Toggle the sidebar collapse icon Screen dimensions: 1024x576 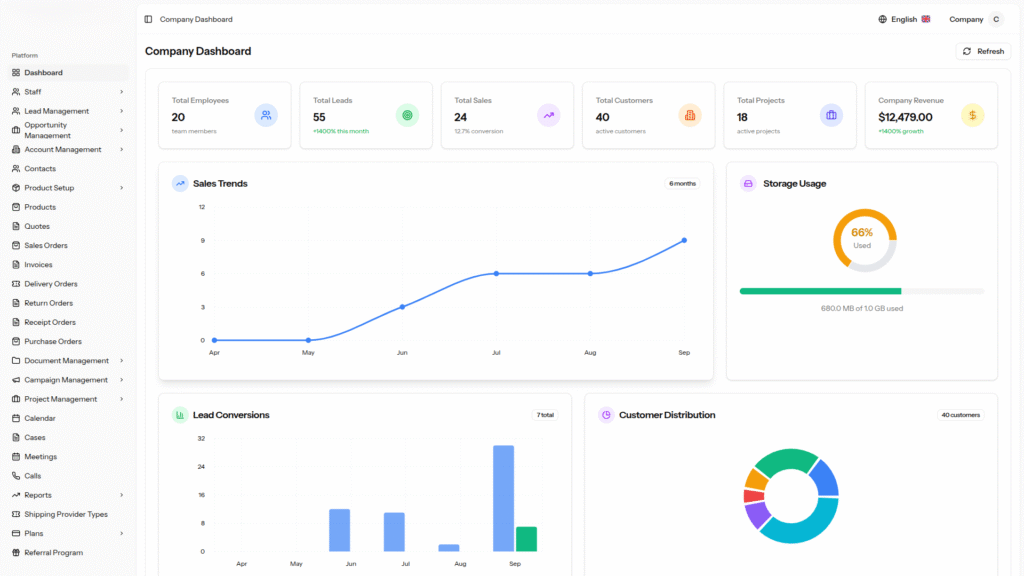coord(149,19)
